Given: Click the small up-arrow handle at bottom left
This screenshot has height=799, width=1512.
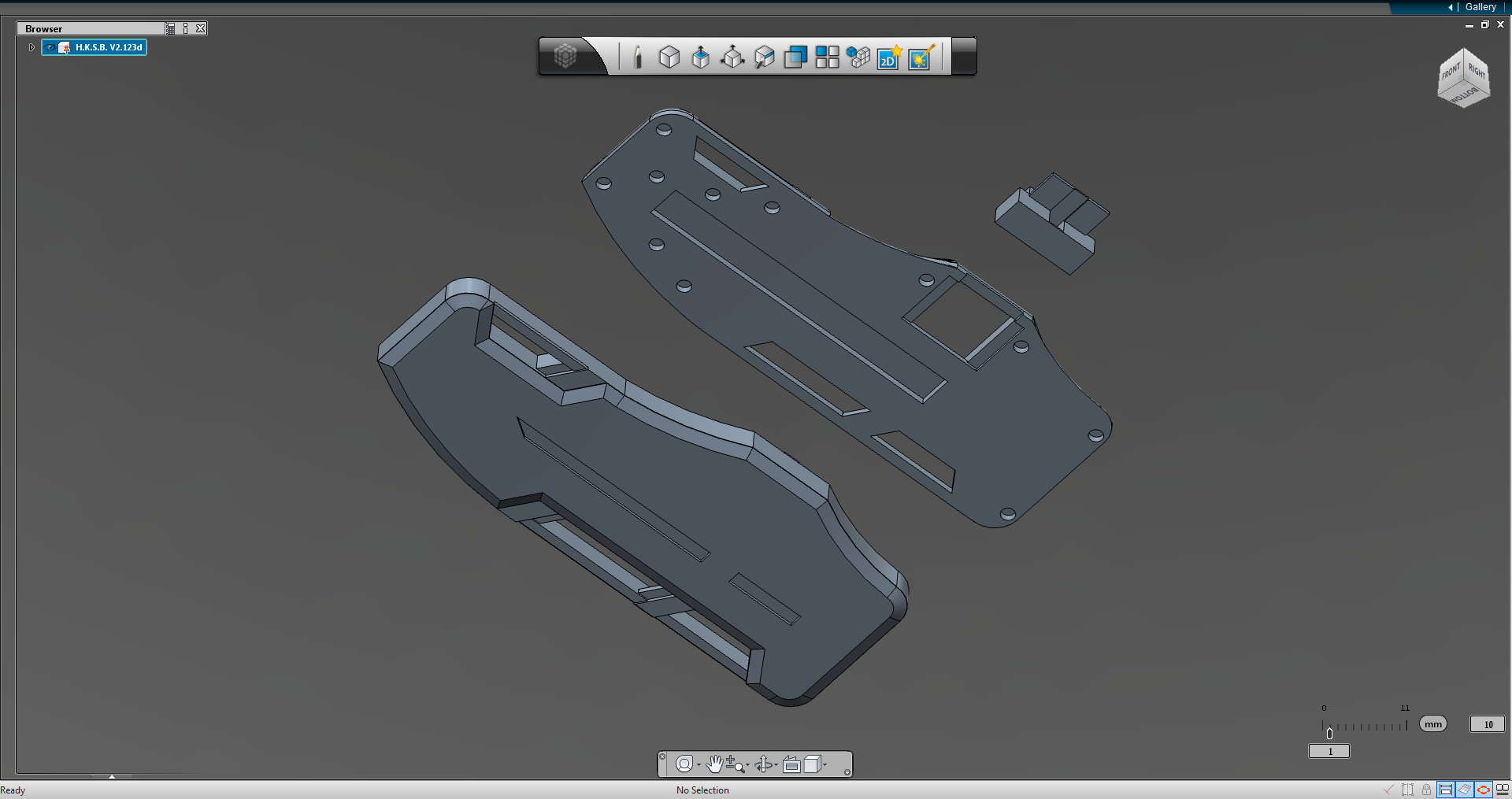Looking at the screenshot, I should 112,777.
